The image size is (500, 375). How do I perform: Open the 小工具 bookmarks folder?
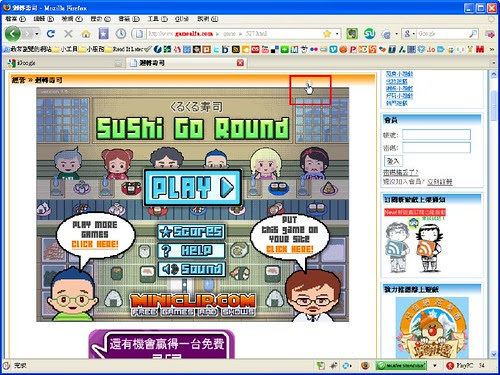pyautogui.click(x=65, y=49)
